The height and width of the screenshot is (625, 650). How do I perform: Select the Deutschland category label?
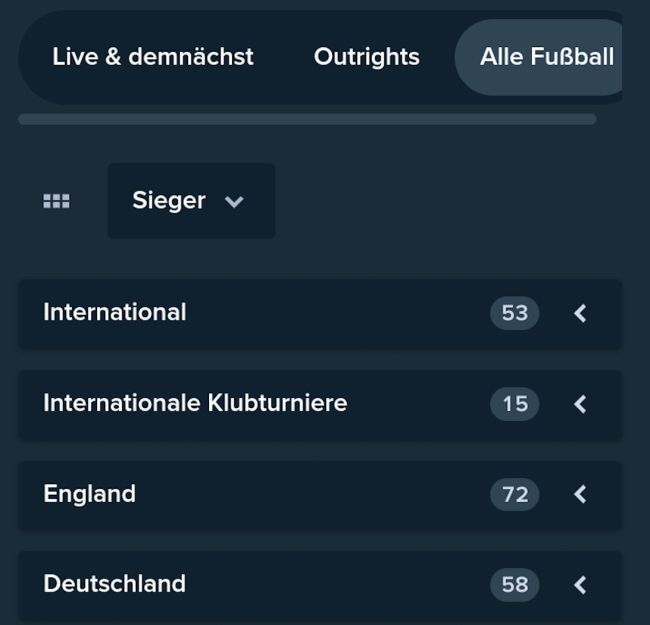(115, 584)
